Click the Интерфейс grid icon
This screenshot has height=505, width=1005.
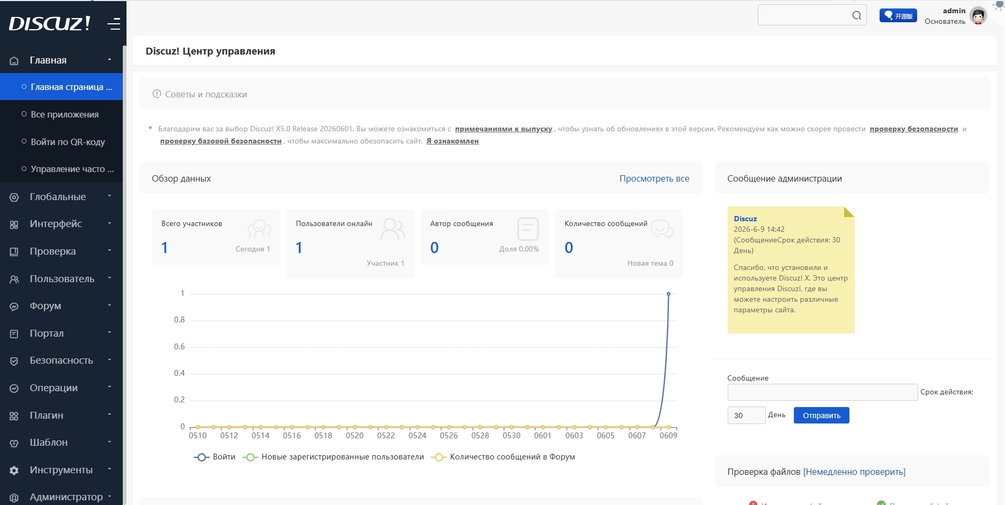[x=14, y=225]
